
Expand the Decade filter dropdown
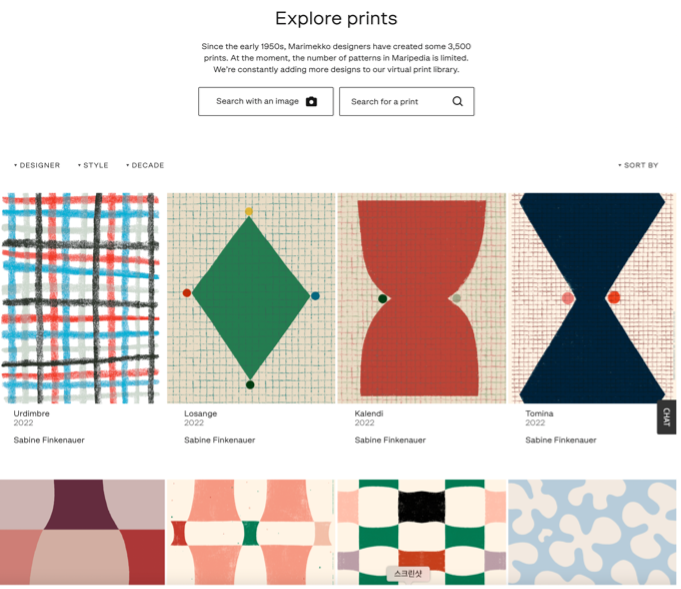point(145,165)
